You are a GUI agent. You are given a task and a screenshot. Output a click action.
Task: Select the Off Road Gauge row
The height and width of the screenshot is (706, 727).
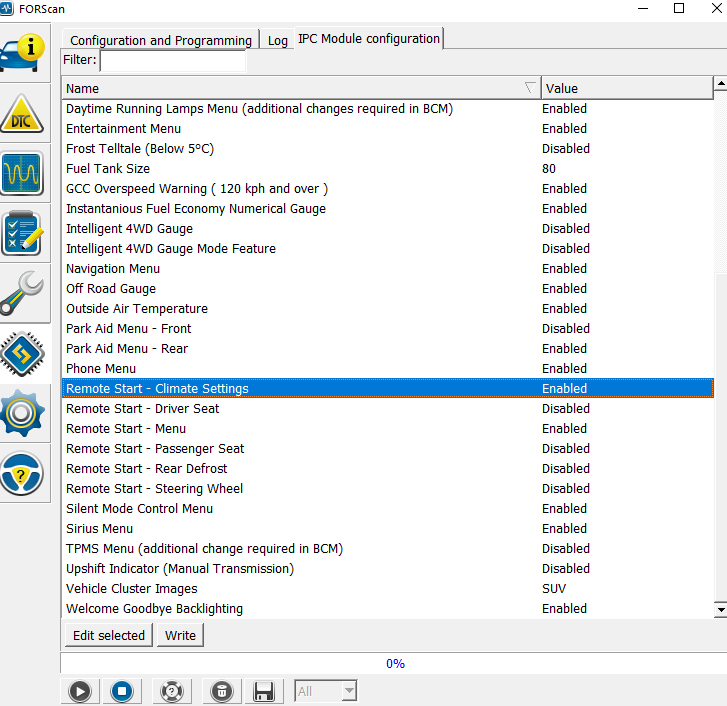click(x=388, y=288)
